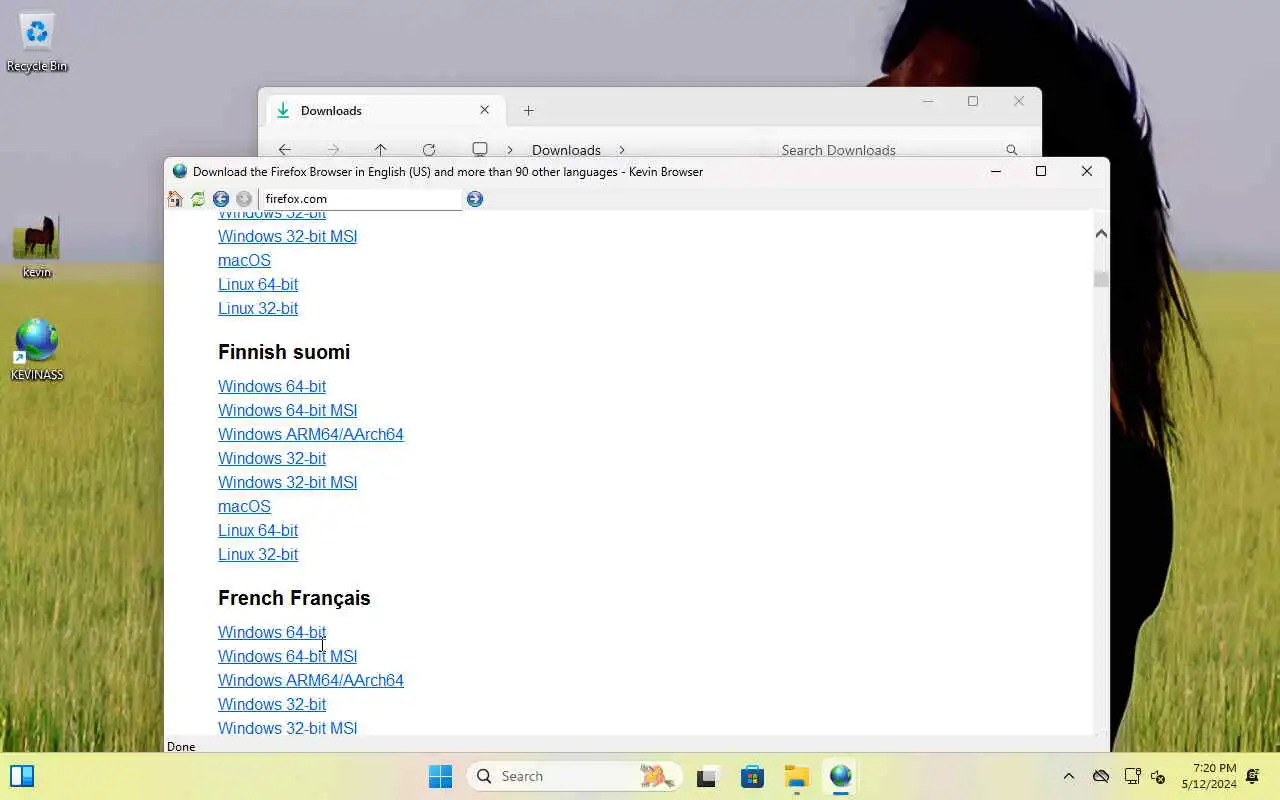The width and height of the screenshot is (1280, 800).
Task: Navigate back in the File Explorer window
Action: coord(285,150)
